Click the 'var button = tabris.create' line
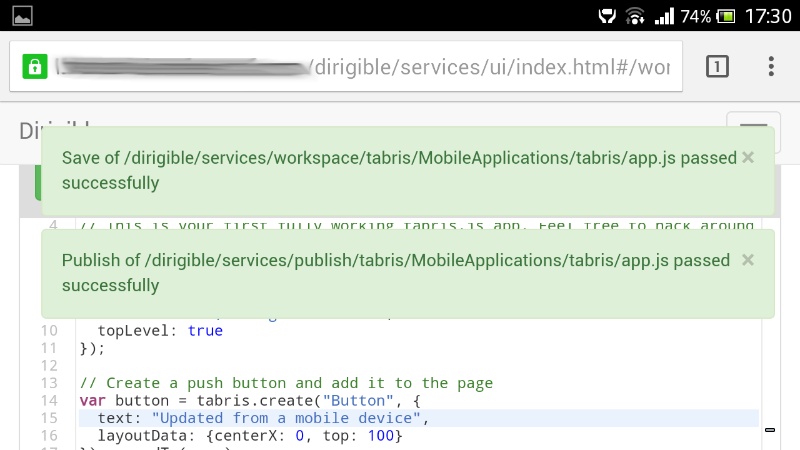800x450 pixels. (250, 401)
